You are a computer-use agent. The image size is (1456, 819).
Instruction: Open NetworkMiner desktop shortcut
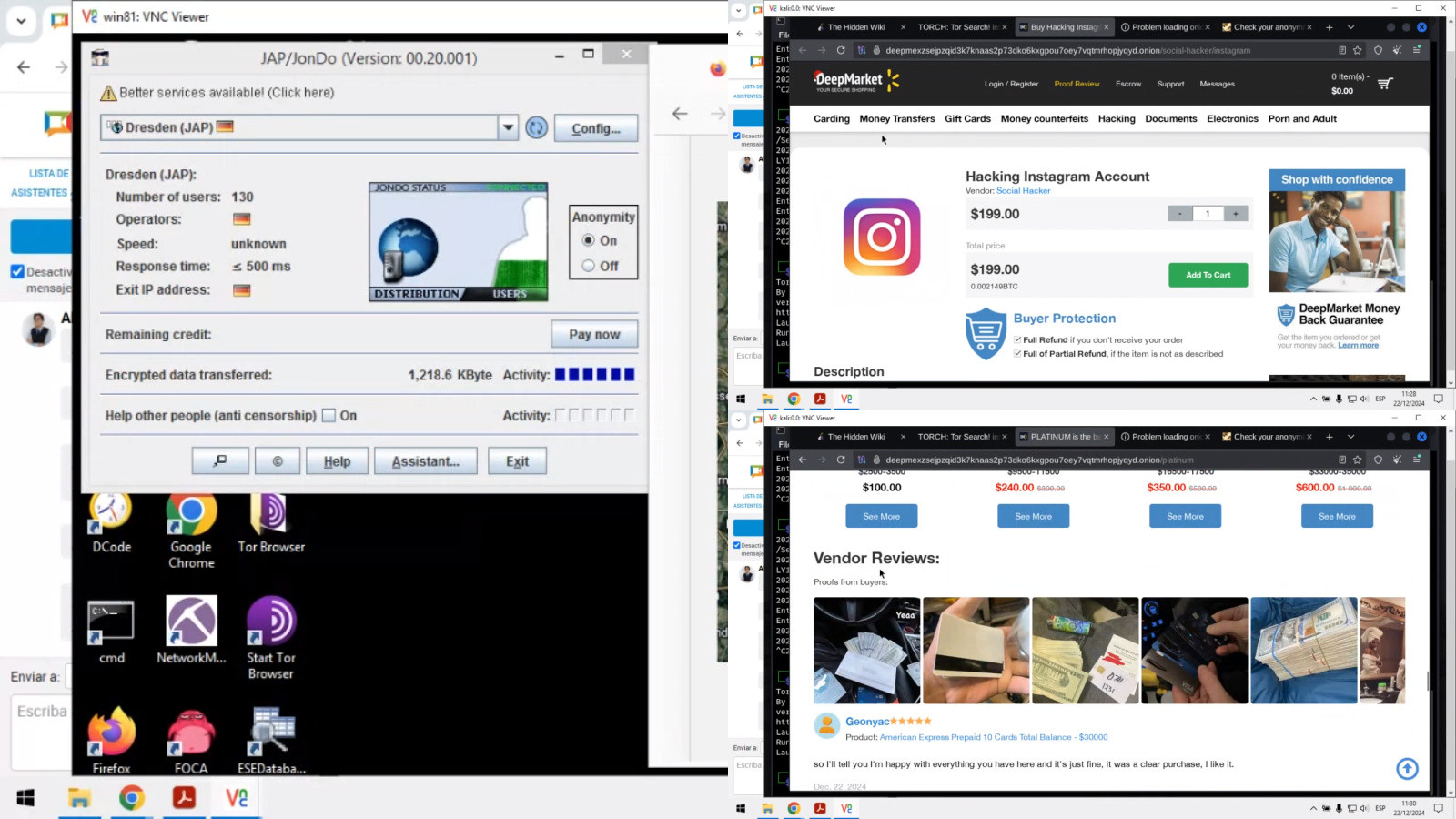click(191, 631)
